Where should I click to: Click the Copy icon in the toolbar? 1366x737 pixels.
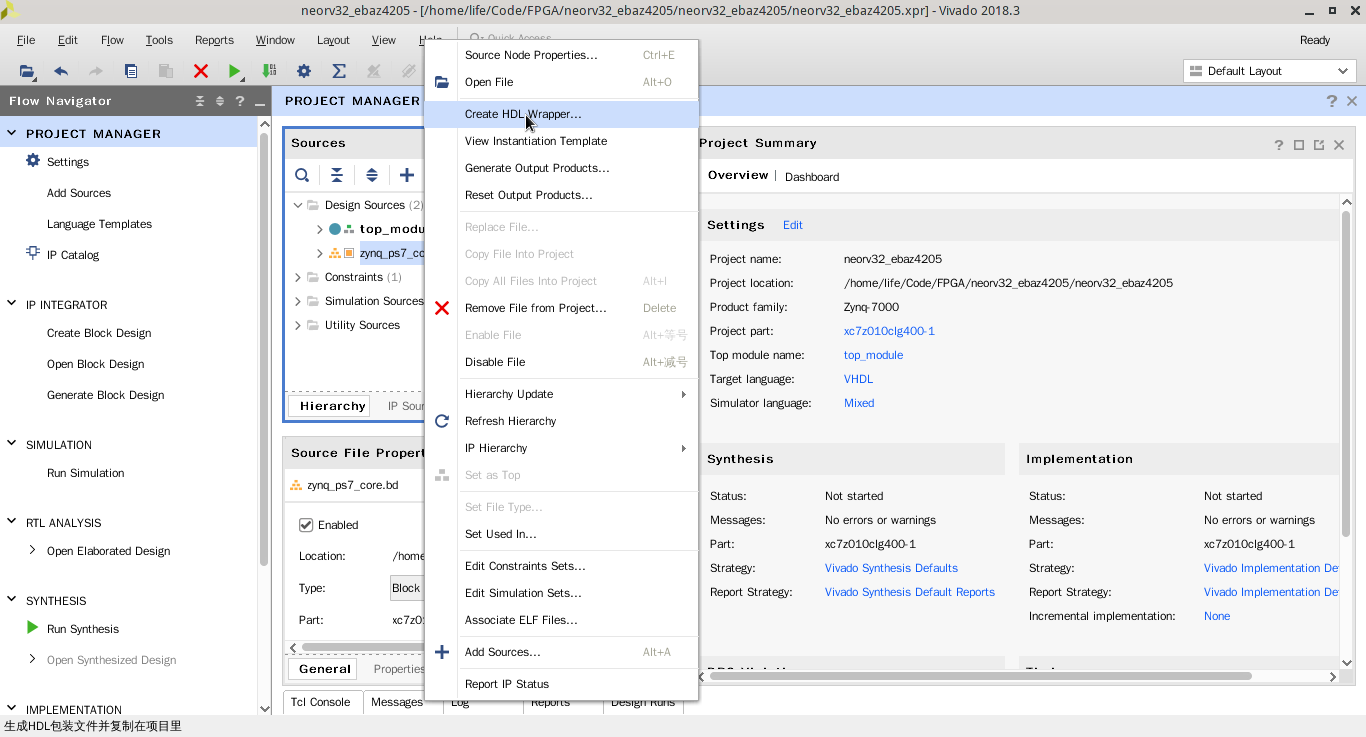pyautogui.click(x=131, y=71)
